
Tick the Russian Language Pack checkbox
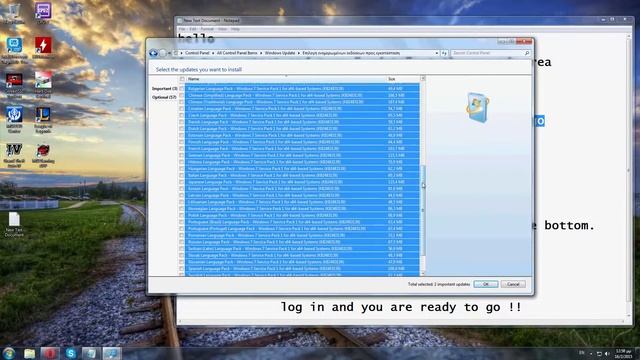[x=182, y=242]
